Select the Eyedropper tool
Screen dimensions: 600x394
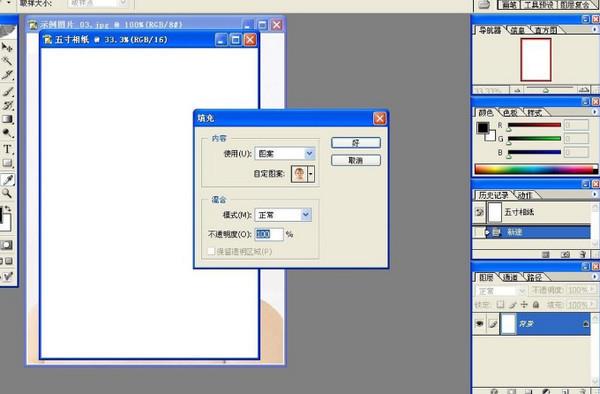click(7, 179)
